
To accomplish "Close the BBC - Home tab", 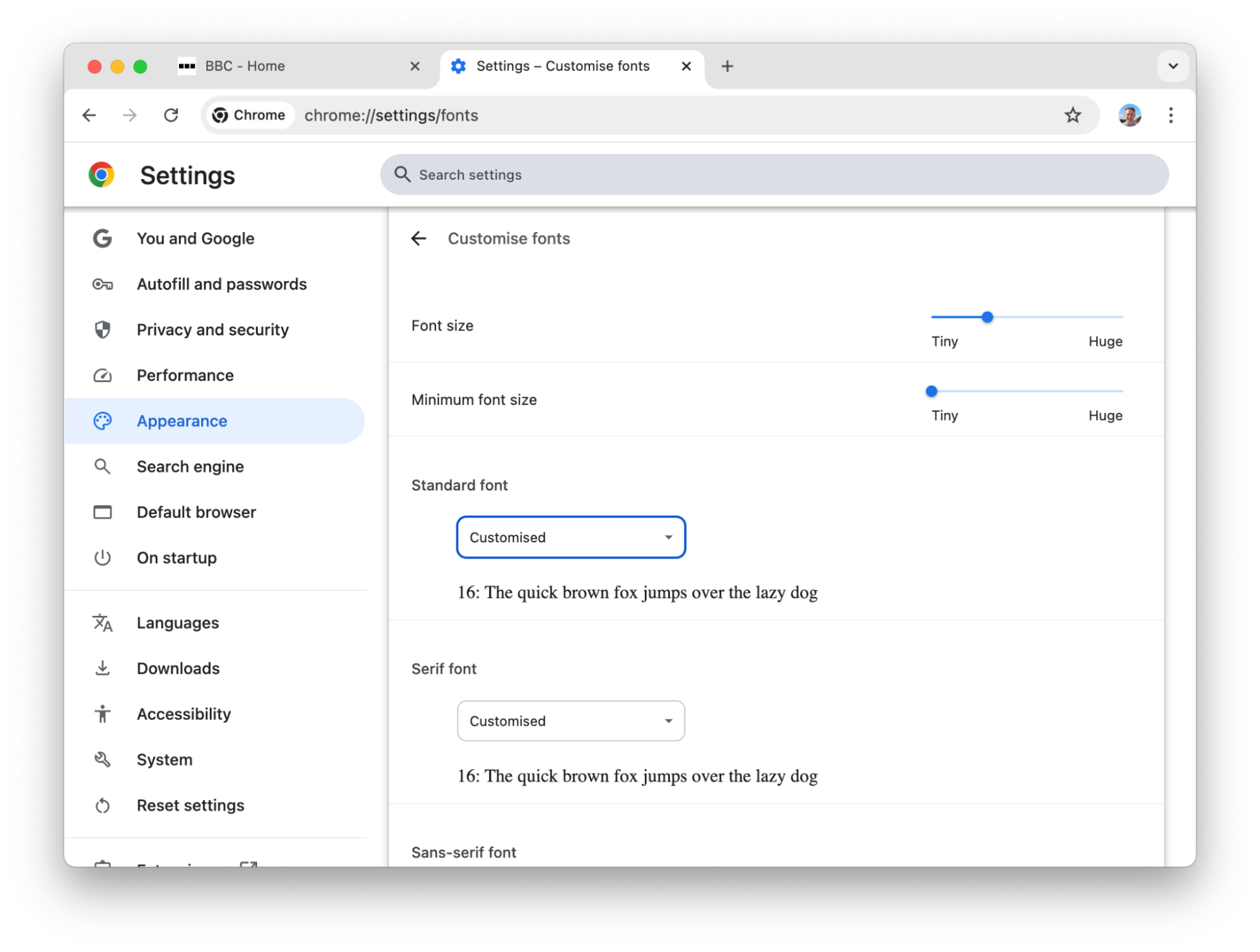I will click(x=415, y=66).
